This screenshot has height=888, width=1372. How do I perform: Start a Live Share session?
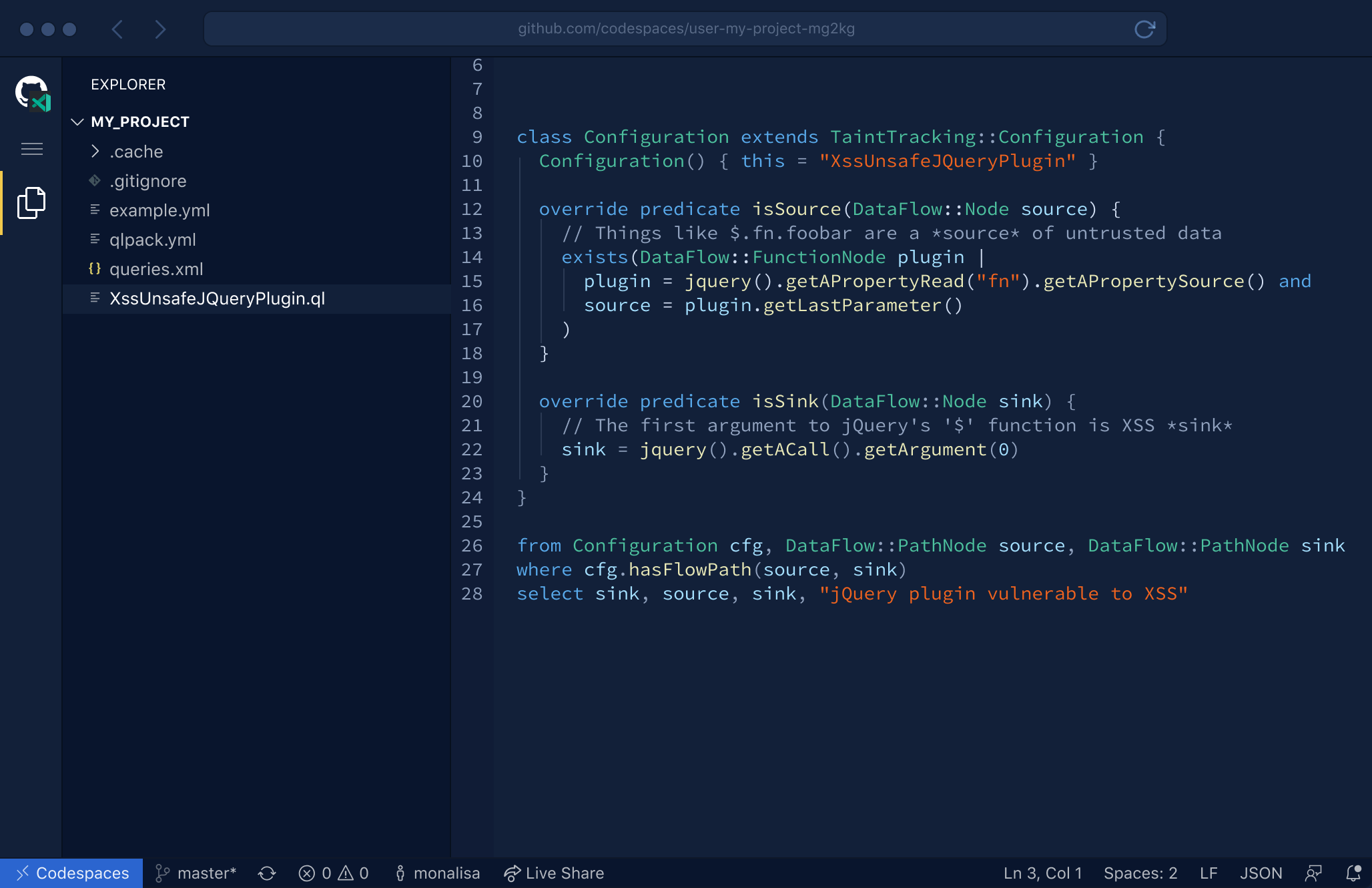(x=554, y=873)
